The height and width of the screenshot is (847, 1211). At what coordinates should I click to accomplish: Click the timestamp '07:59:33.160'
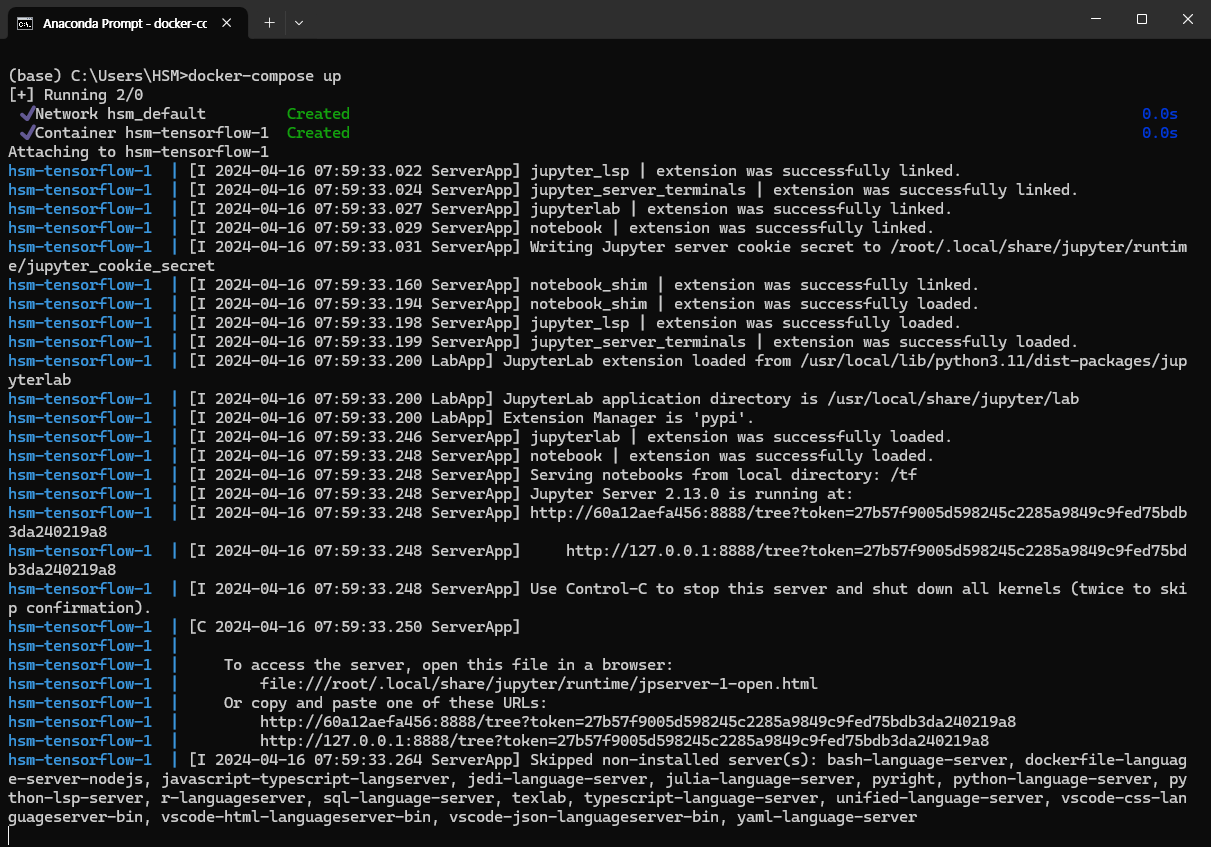click(x=368, y=285)
